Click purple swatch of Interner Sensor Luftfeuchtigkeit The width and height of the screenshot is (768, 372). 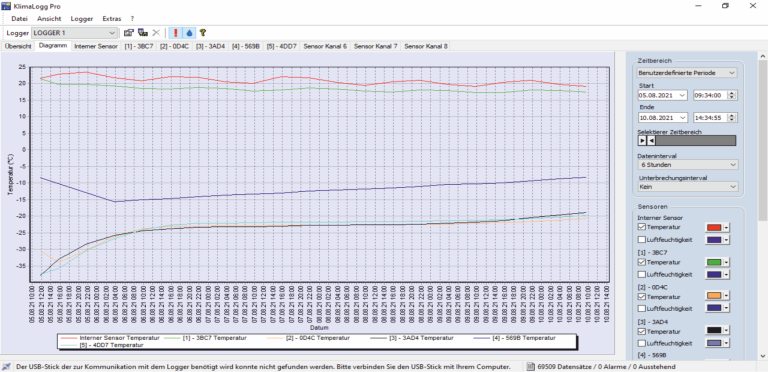(x=714, y=240)
